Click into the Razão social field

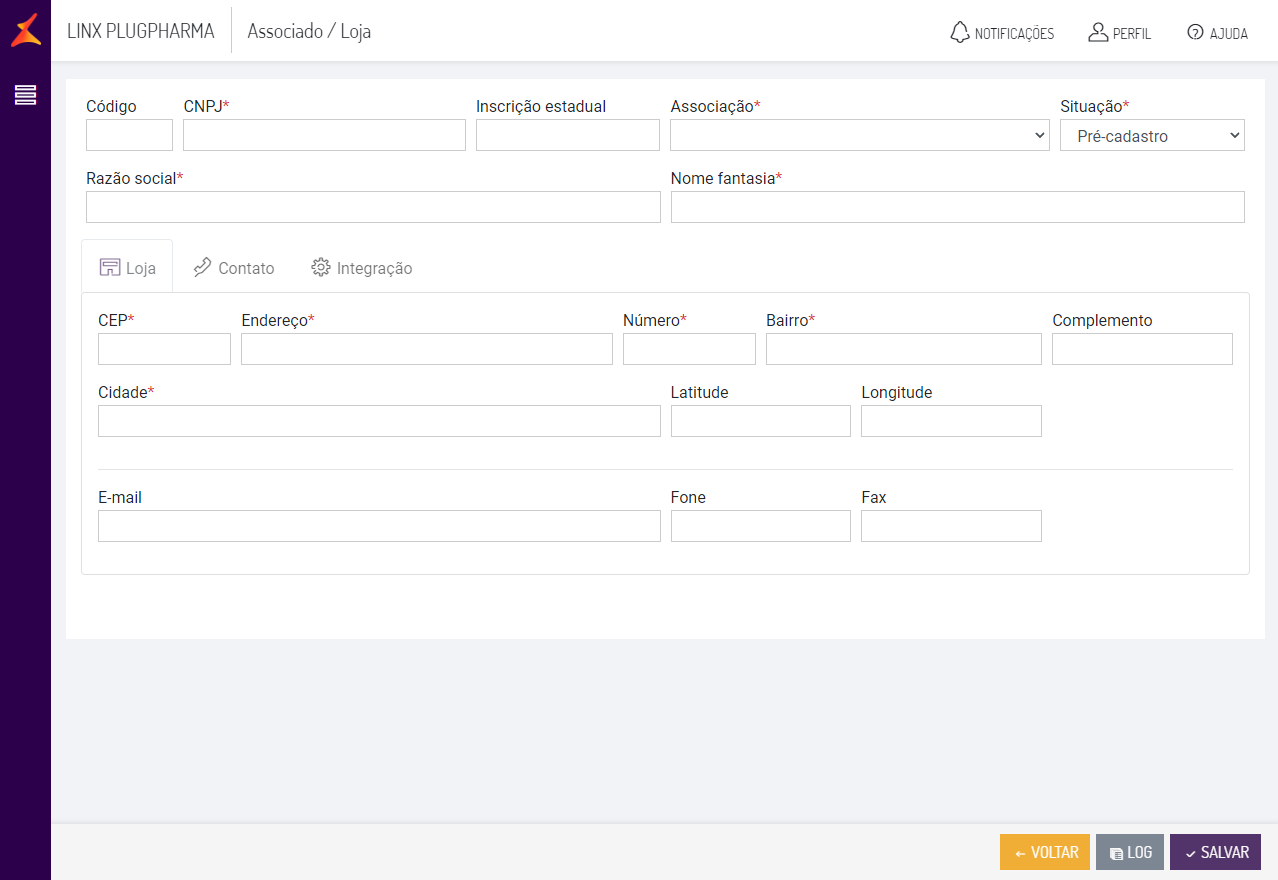click(373, 207)
